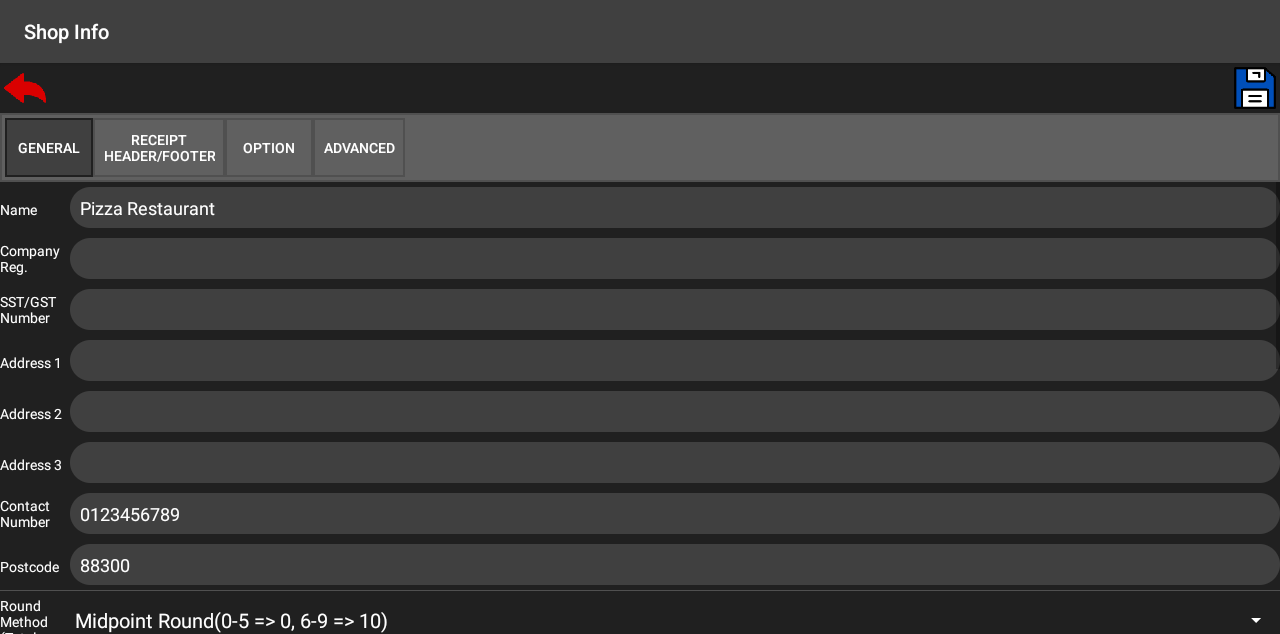
Task: Click the SST/GST Number label
Action: 28,310
